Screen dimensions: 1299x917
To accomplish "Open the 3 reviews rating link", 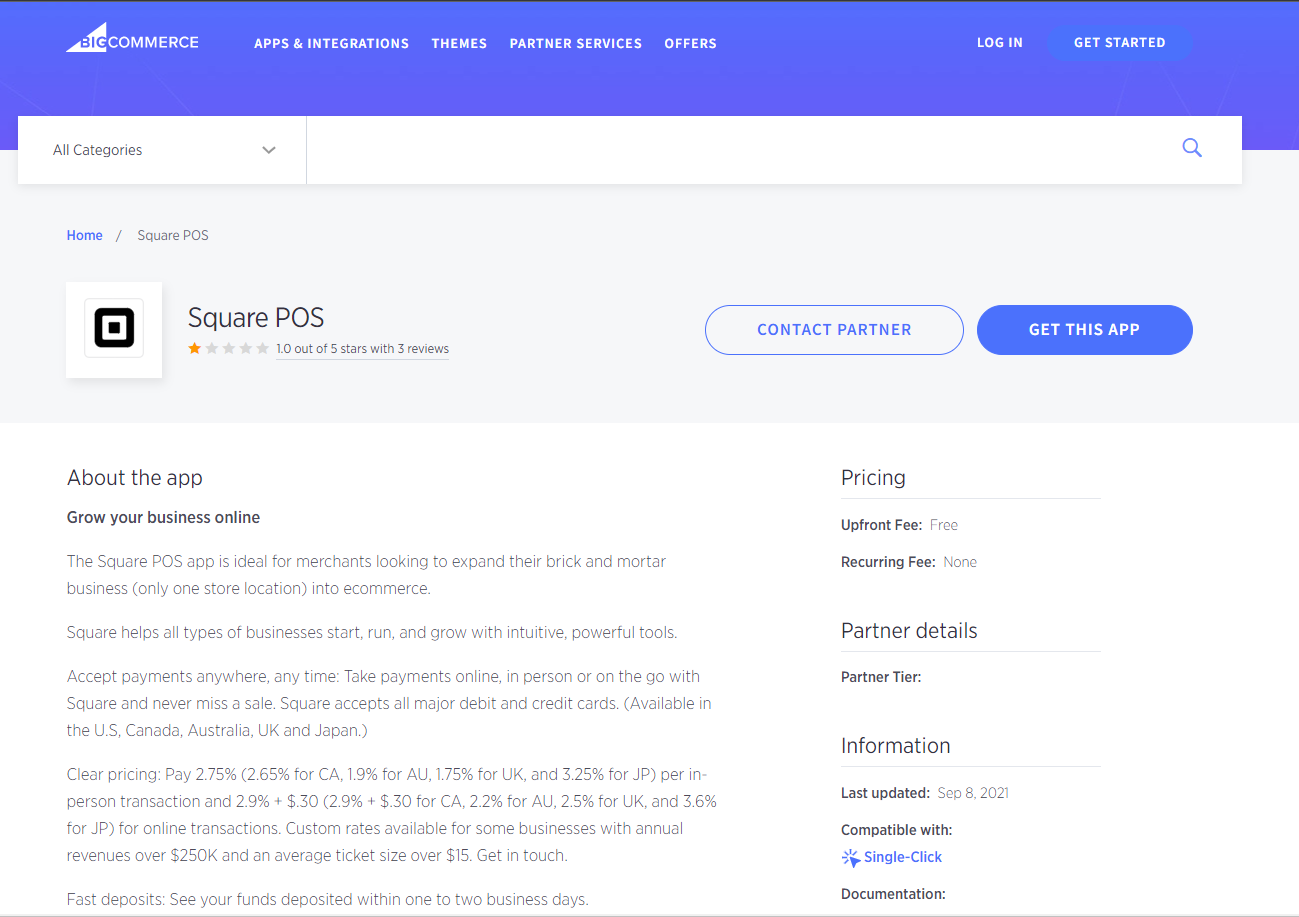I will pyautogui.click(x=362, y=349).
